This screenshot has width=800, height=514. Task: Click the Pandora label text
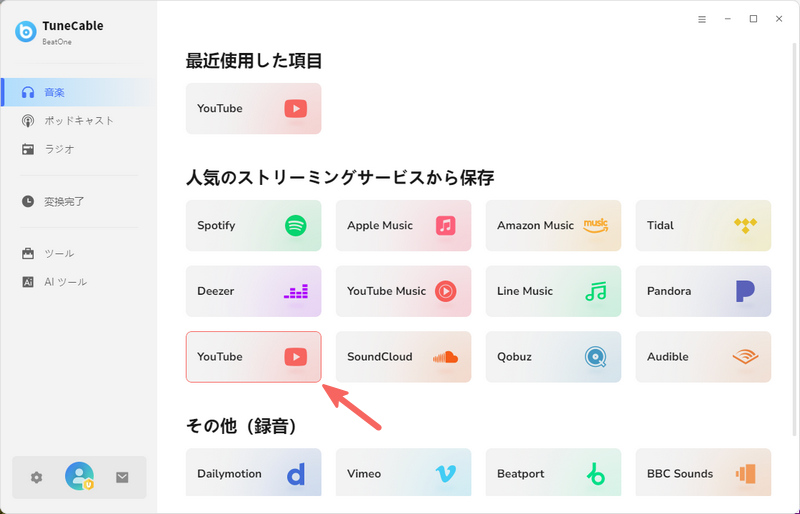pos(669,291)
